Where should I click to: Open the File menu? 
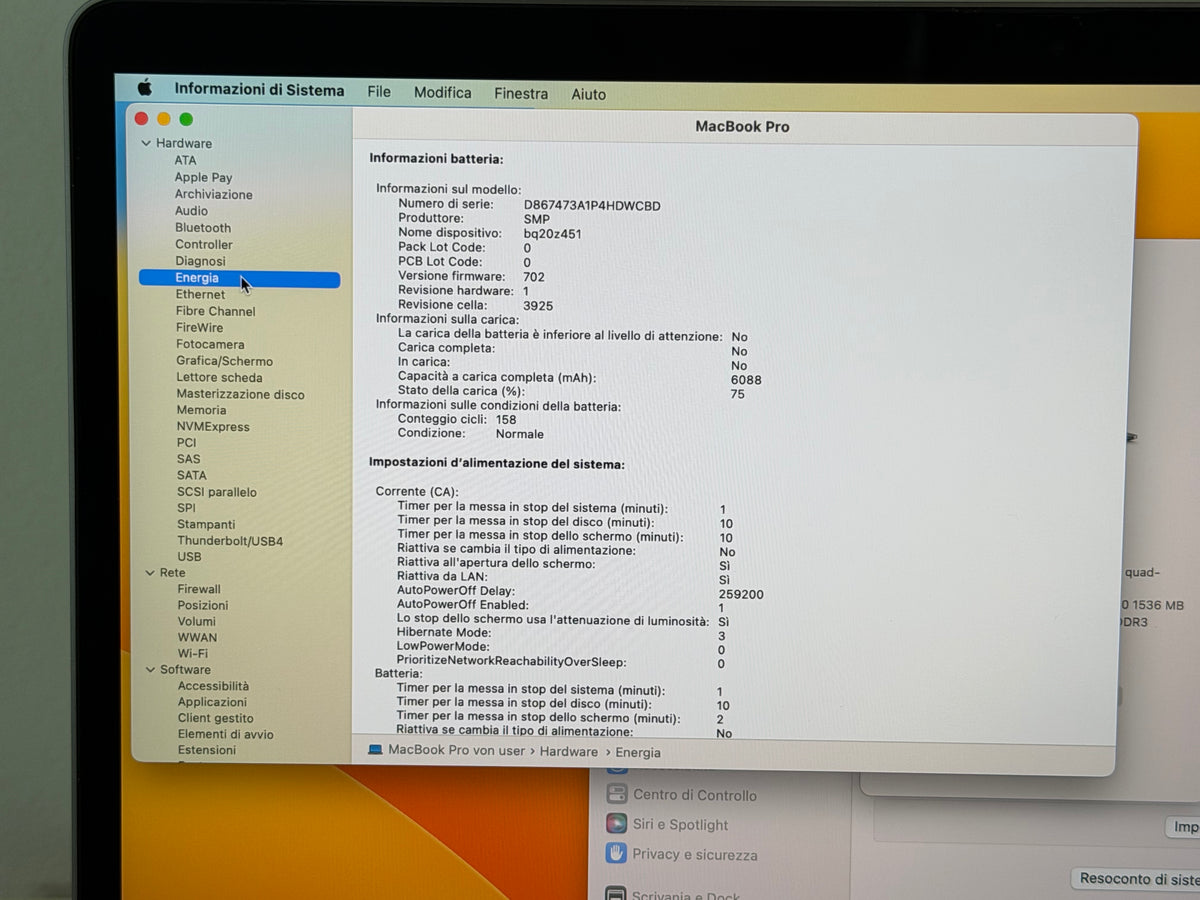[x=379, y=92]
